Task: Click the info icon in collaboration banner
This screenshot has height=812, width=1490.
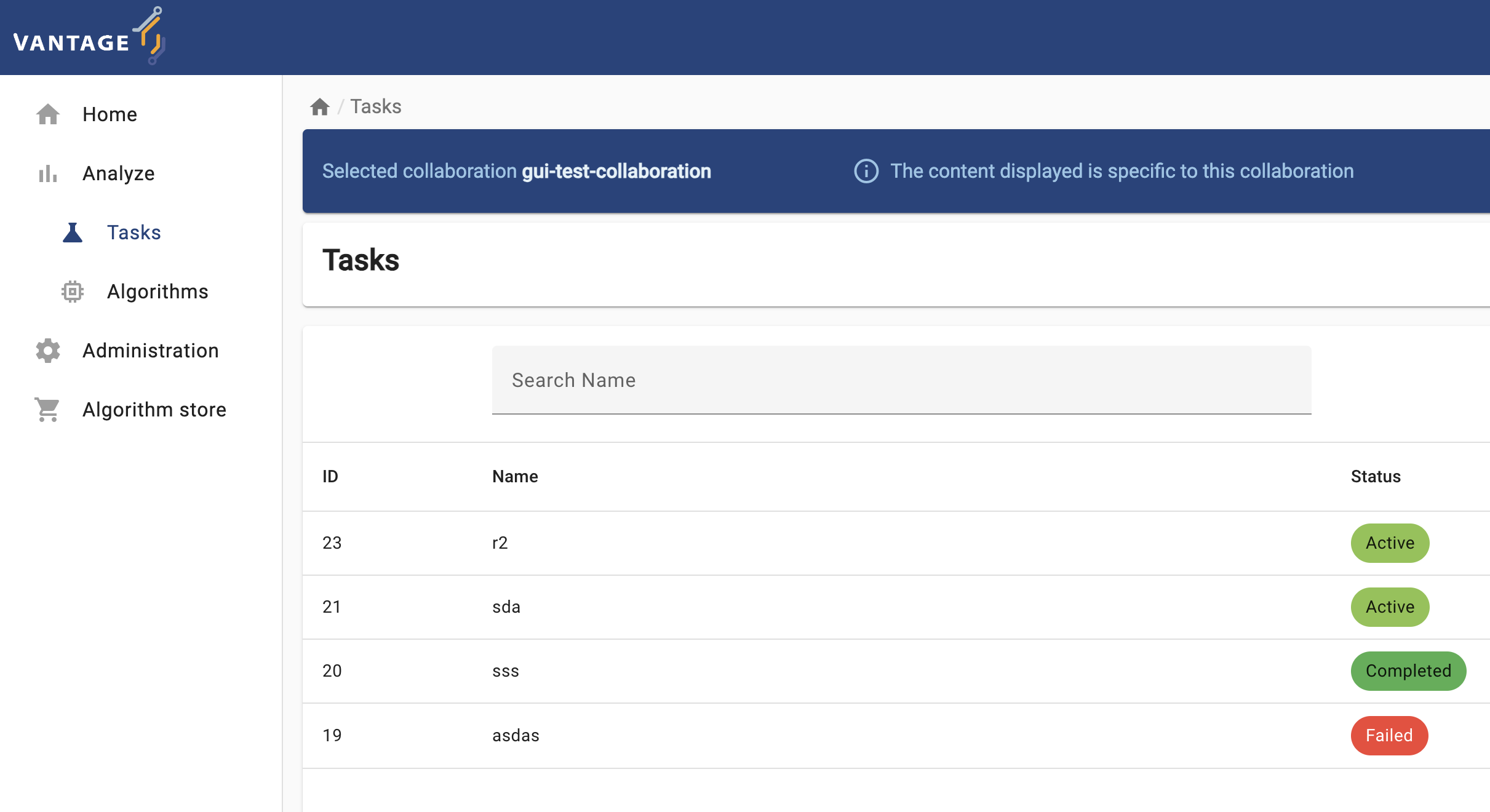Action: pyautogui.click(x=866, y=171)
